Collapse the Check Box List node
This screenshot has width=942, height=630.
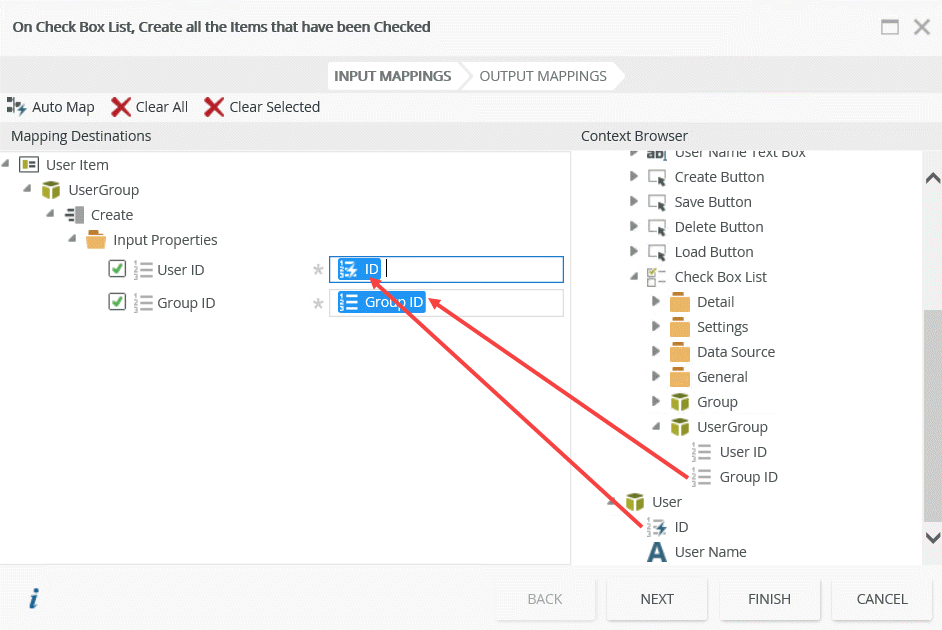click(x=634, y=277)
